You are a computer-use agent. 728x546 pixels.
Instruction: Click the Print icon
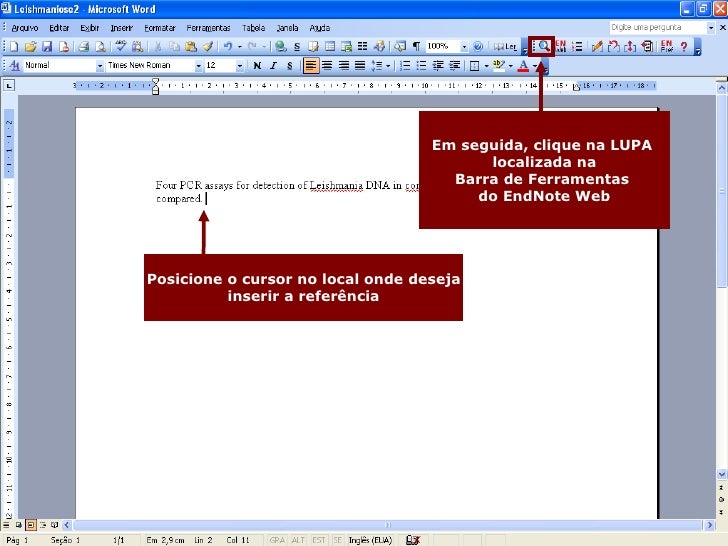(x=84, y=46)
